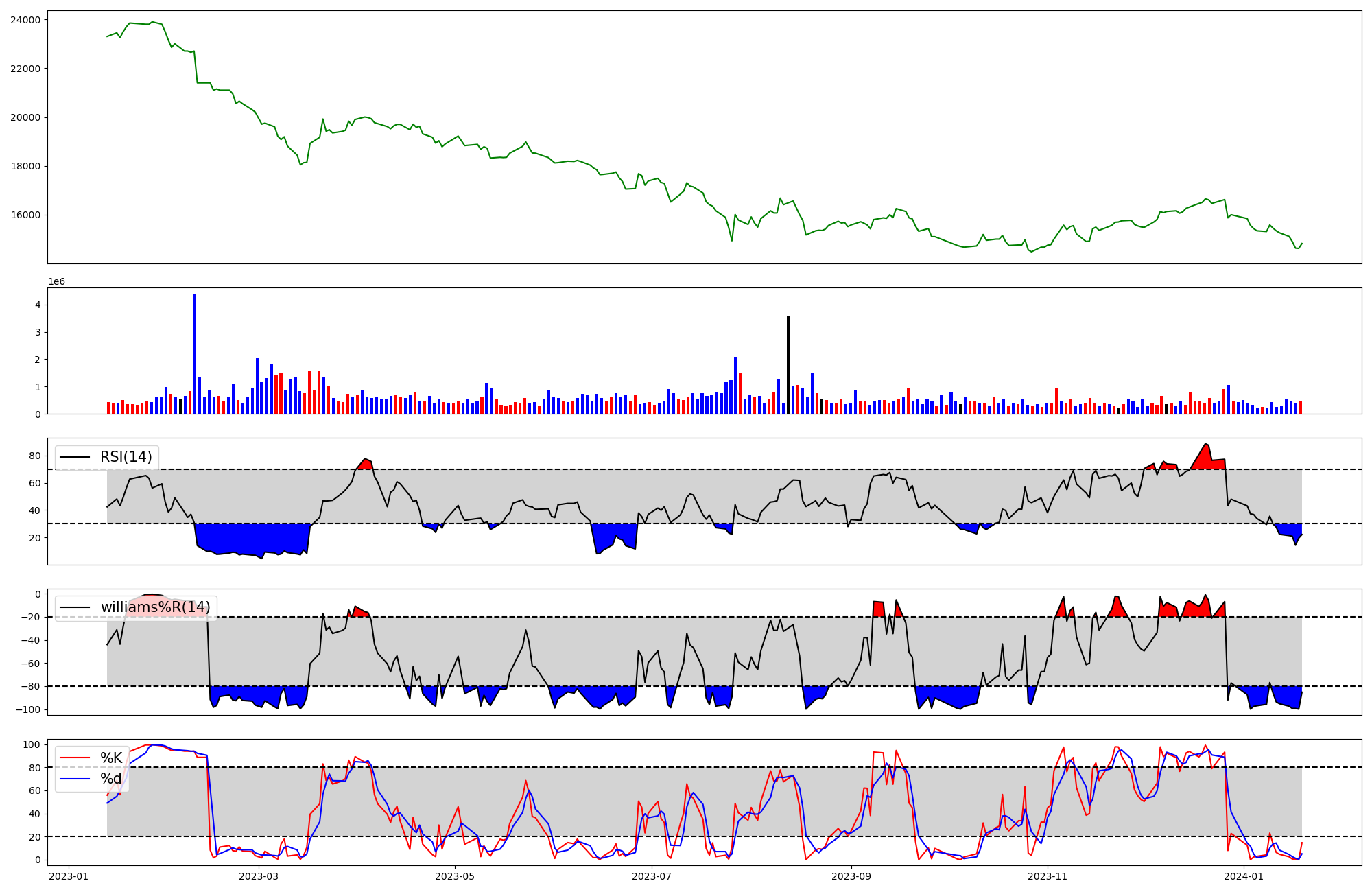1372x892 pixels.
Task: Click the 2023-03 x-axis date label
Action: tap(259, 876)
